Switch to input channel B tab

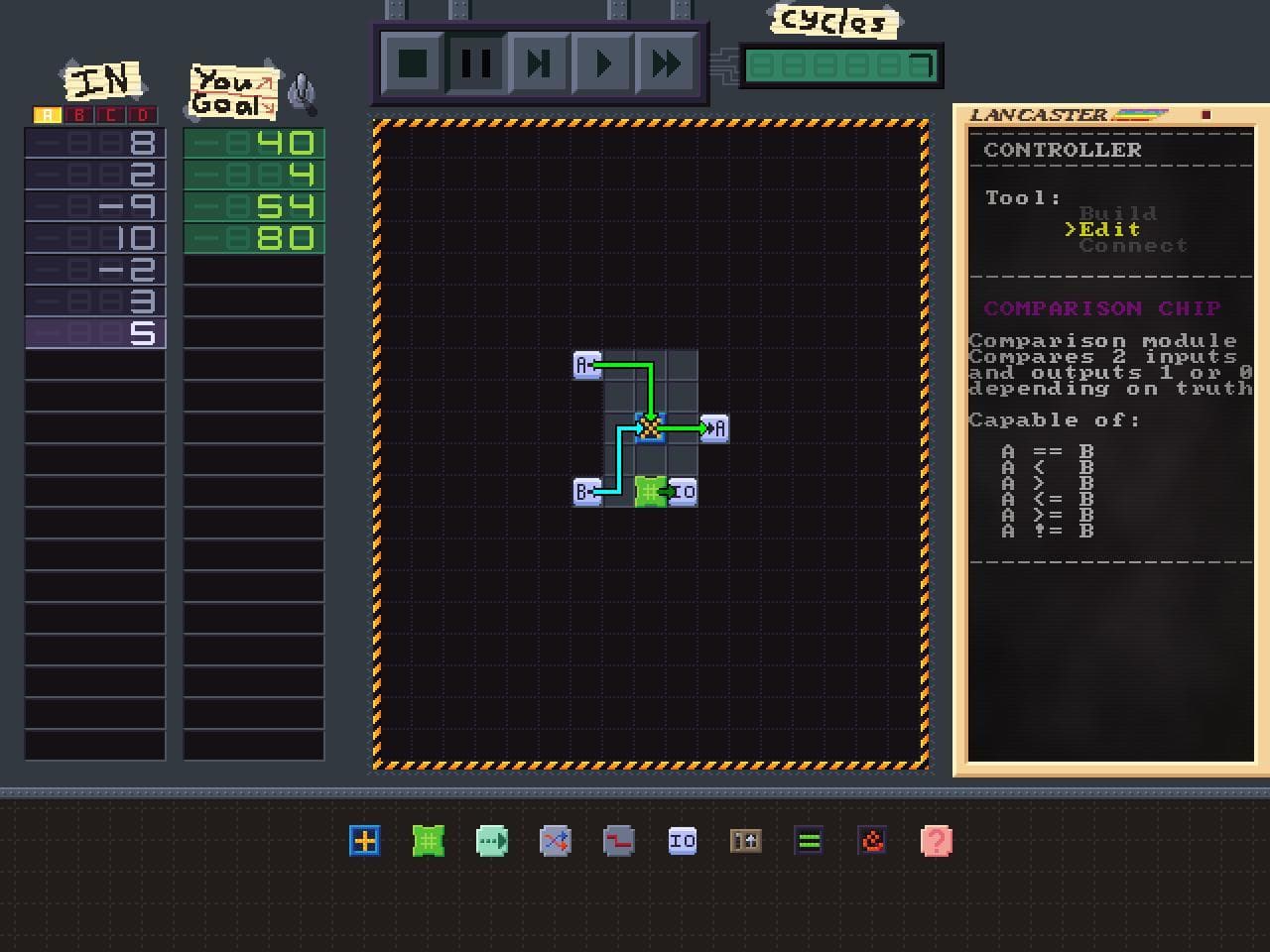(x=78, y=115)
